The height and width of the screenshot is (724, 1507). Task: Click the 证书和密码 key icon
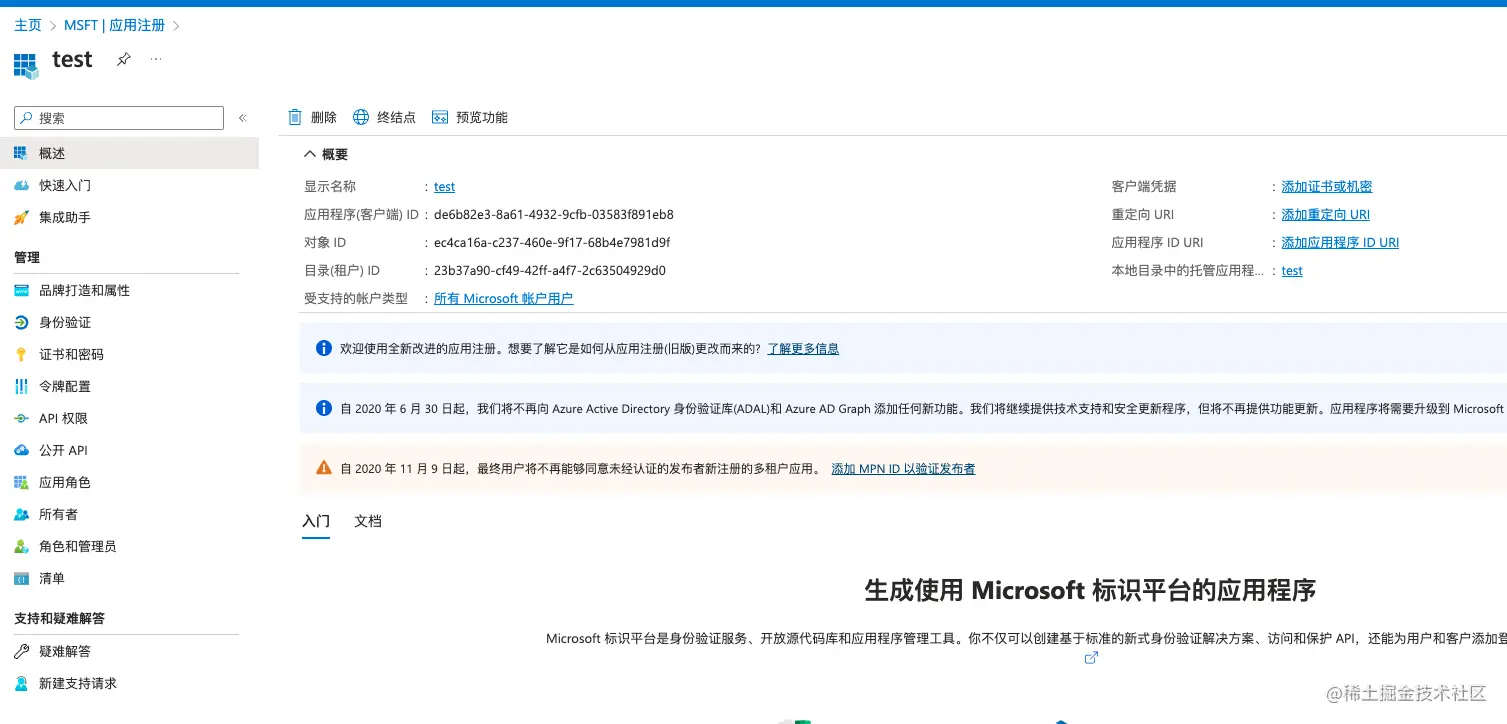pos(21,354)
